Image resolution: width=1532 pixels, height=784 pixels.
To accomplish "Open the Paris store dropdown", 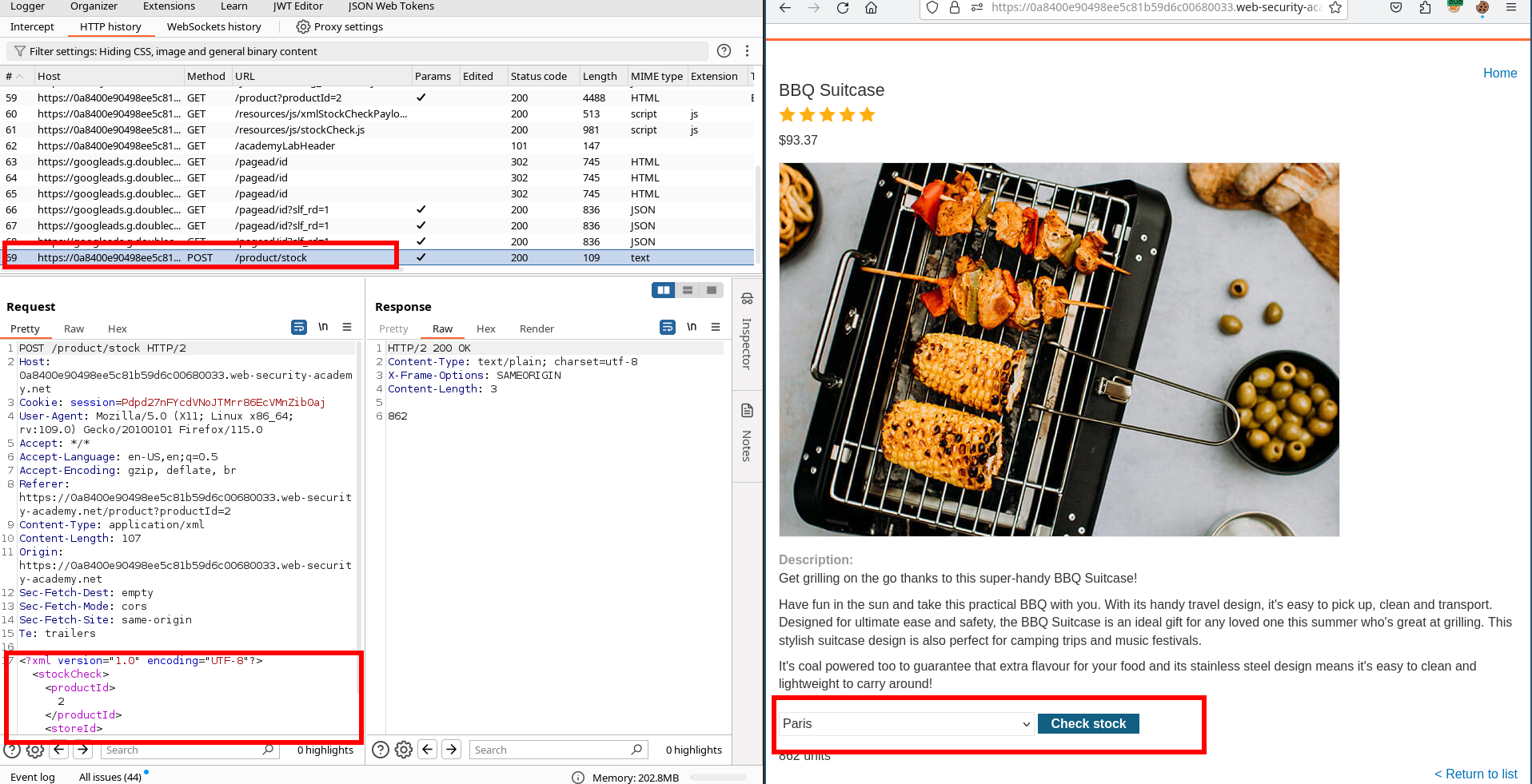I will click(907, 723).
